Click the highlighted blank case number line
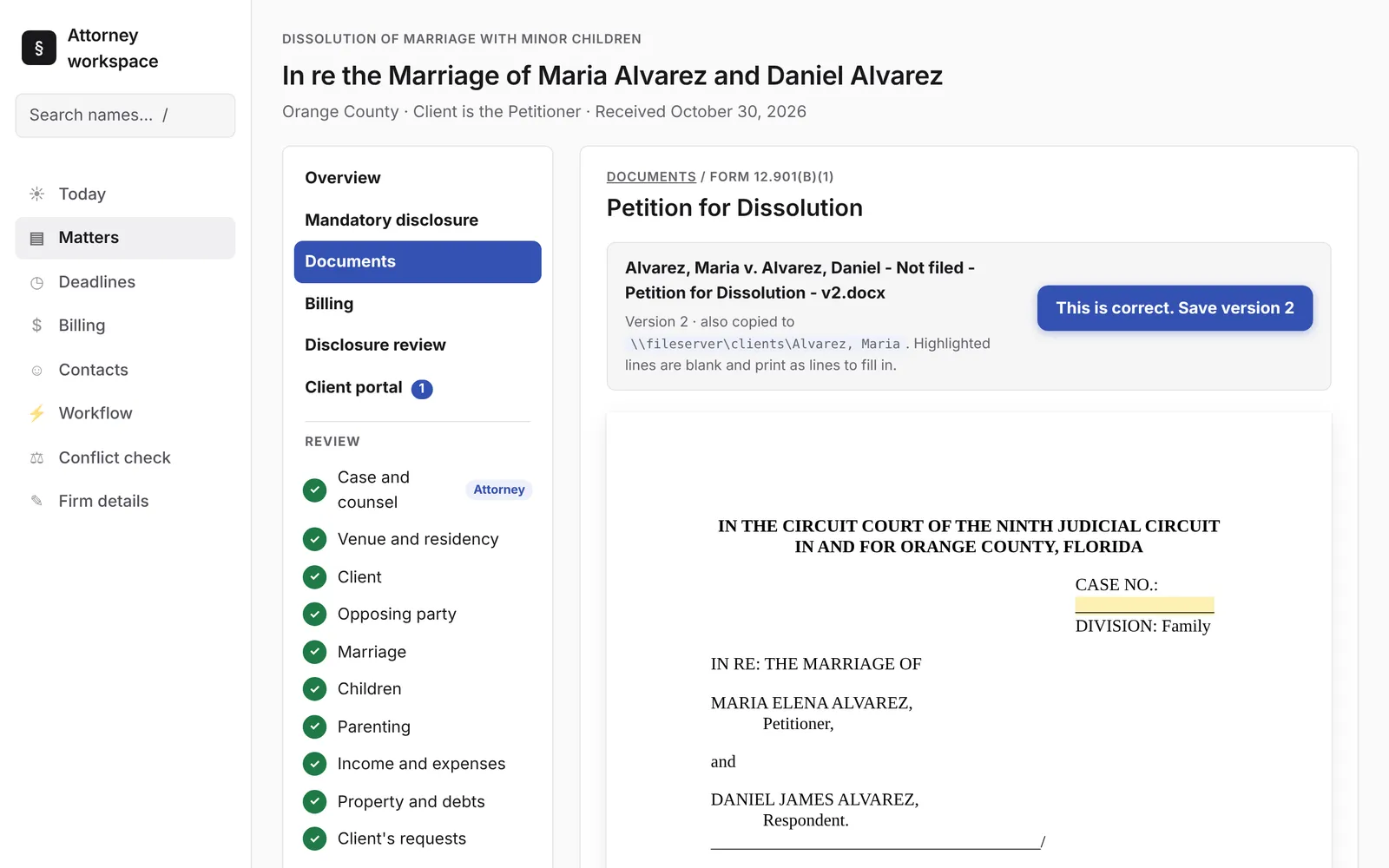 coord(1144,605)
